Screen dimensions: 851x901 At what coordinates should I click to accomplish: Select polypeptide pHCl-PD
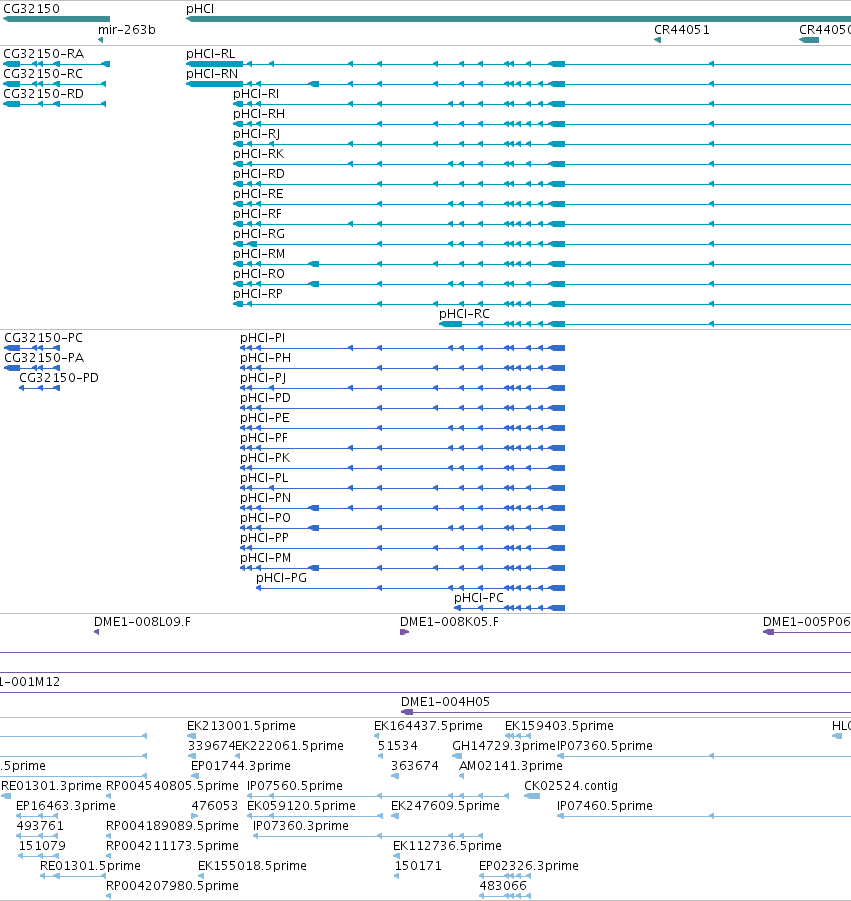tap(265, 398)
